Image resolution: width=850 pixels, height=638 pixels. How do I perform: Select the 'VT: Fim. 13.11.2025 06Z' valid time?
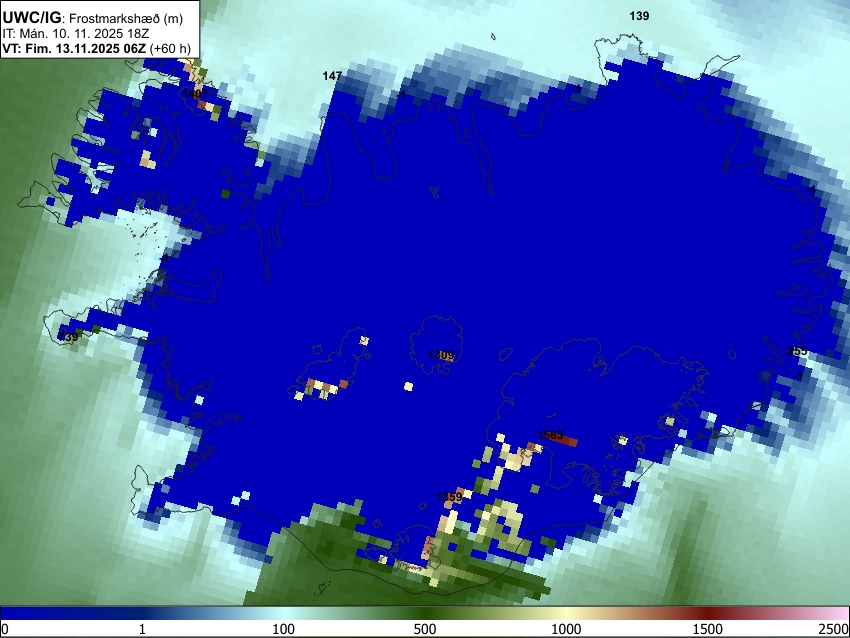pos(74,49)
